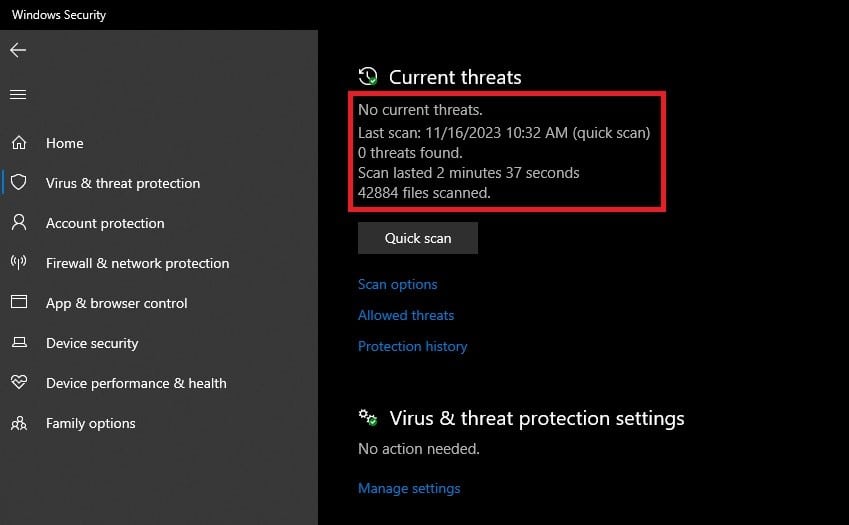
Task: View Allowed threats link
Action: coord(406,315)
